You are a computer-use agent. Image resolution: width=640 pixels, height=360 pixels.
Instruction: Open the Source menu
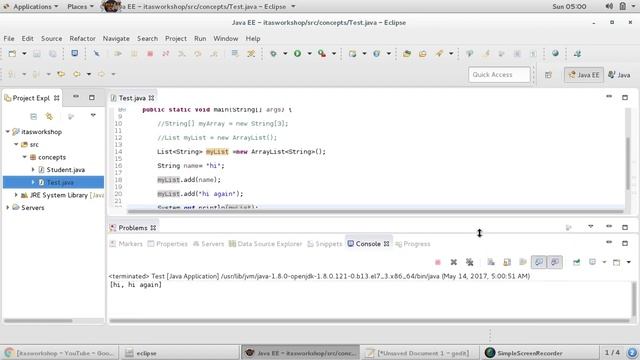[x=51, y=38]
